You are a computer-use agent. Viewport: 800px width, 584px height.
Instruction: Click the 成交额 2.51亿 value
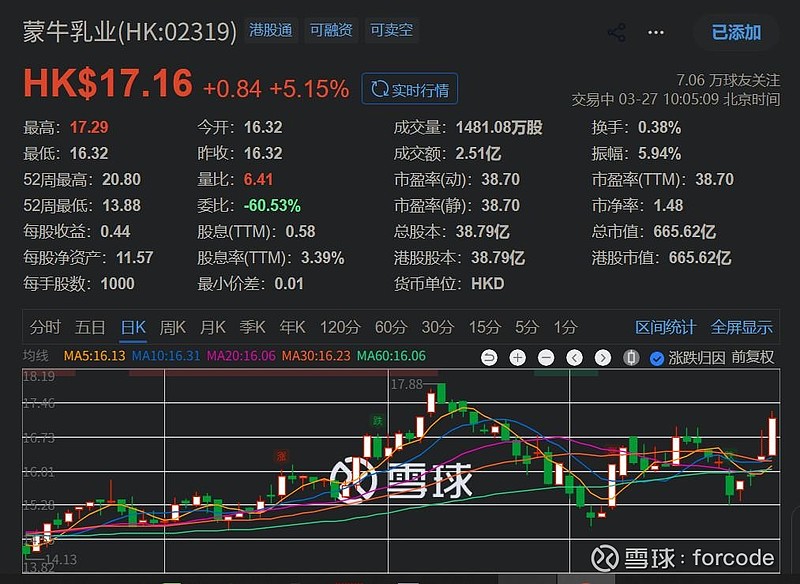(x=478, y=154)
